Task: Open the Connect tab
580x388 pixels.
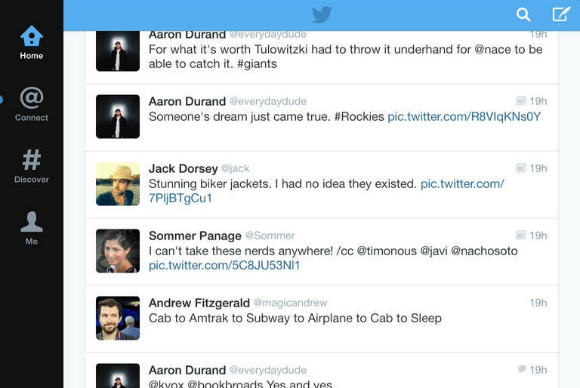Action: pyautogui.click(x=31, y=104)
